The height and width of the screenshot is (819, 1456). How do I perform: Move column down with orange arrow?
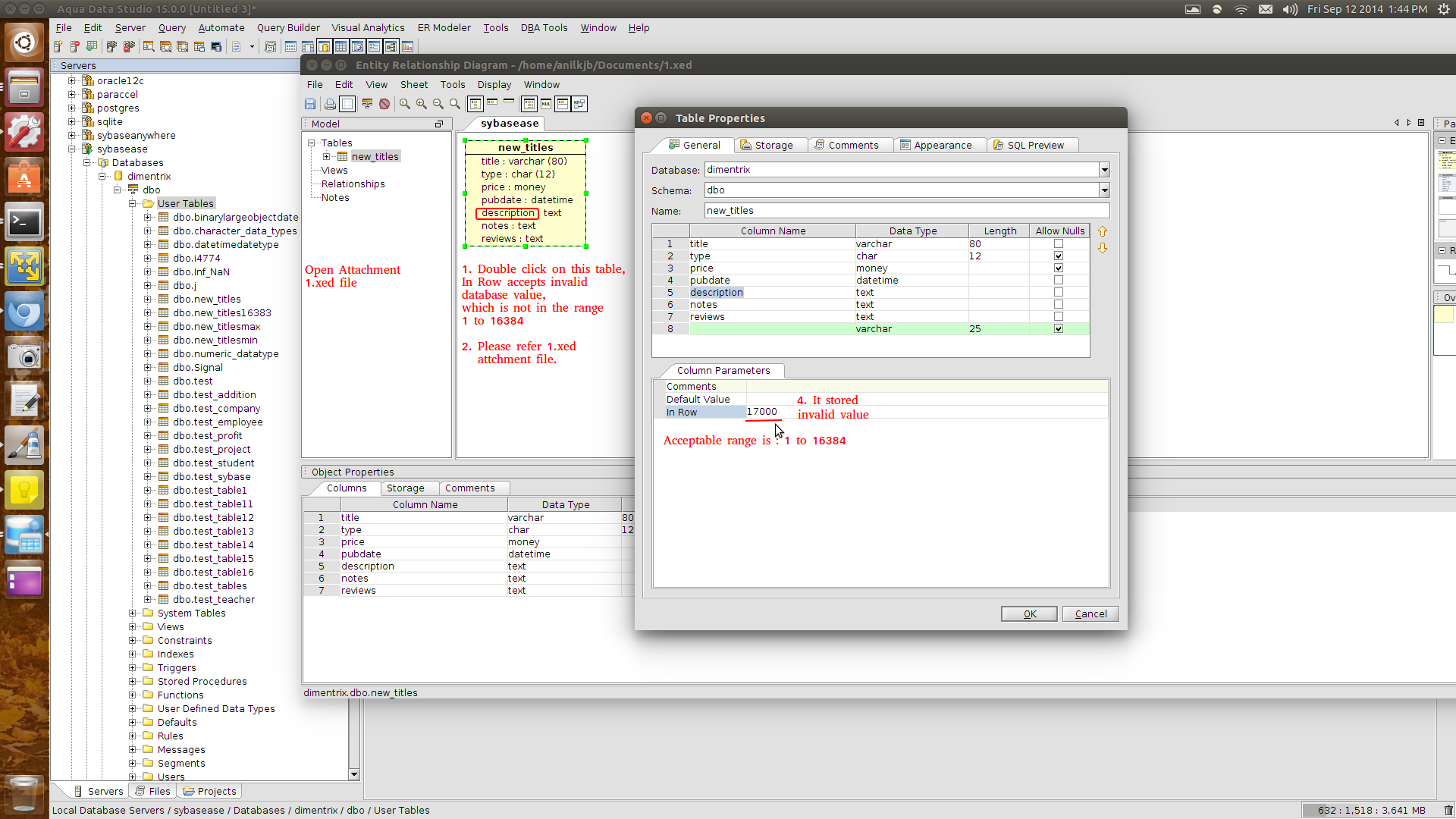1103,249
